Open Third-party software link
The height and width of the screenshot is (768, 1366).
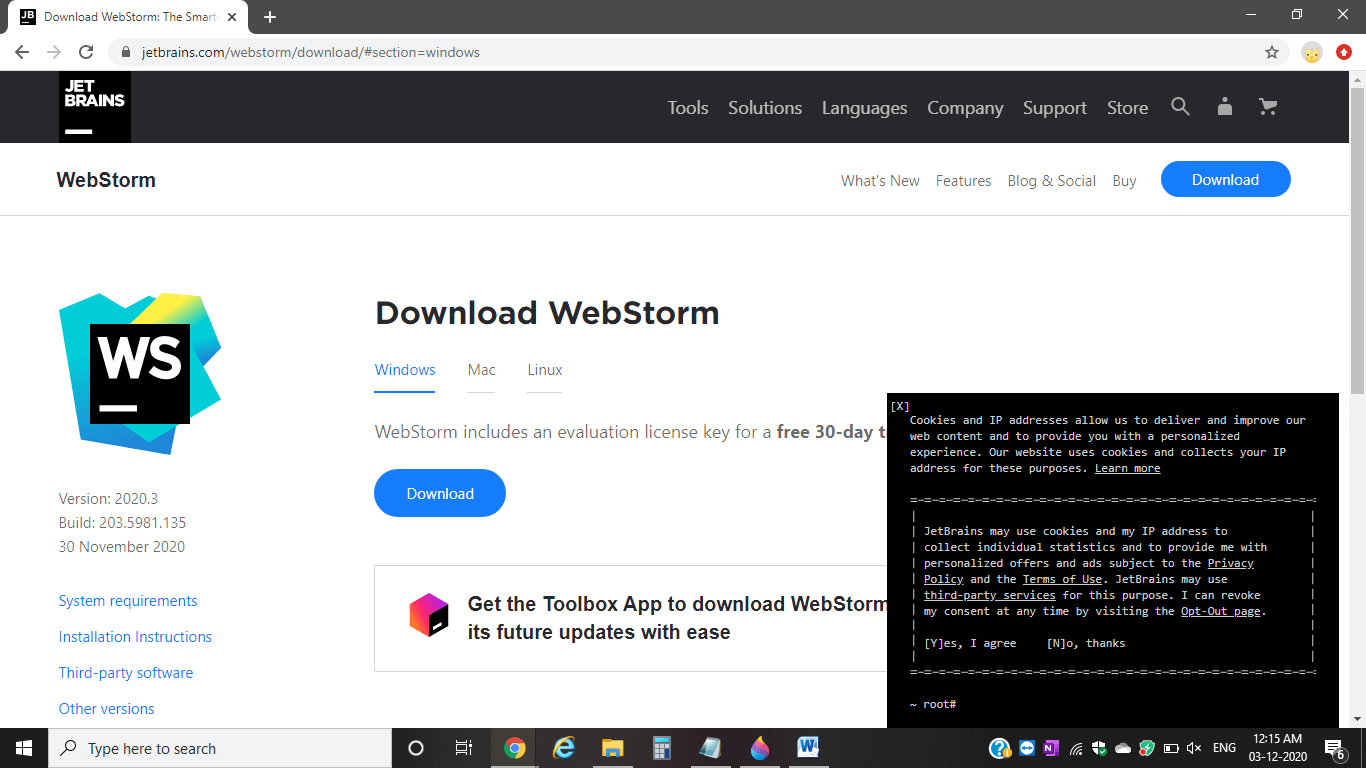[126, 673]
